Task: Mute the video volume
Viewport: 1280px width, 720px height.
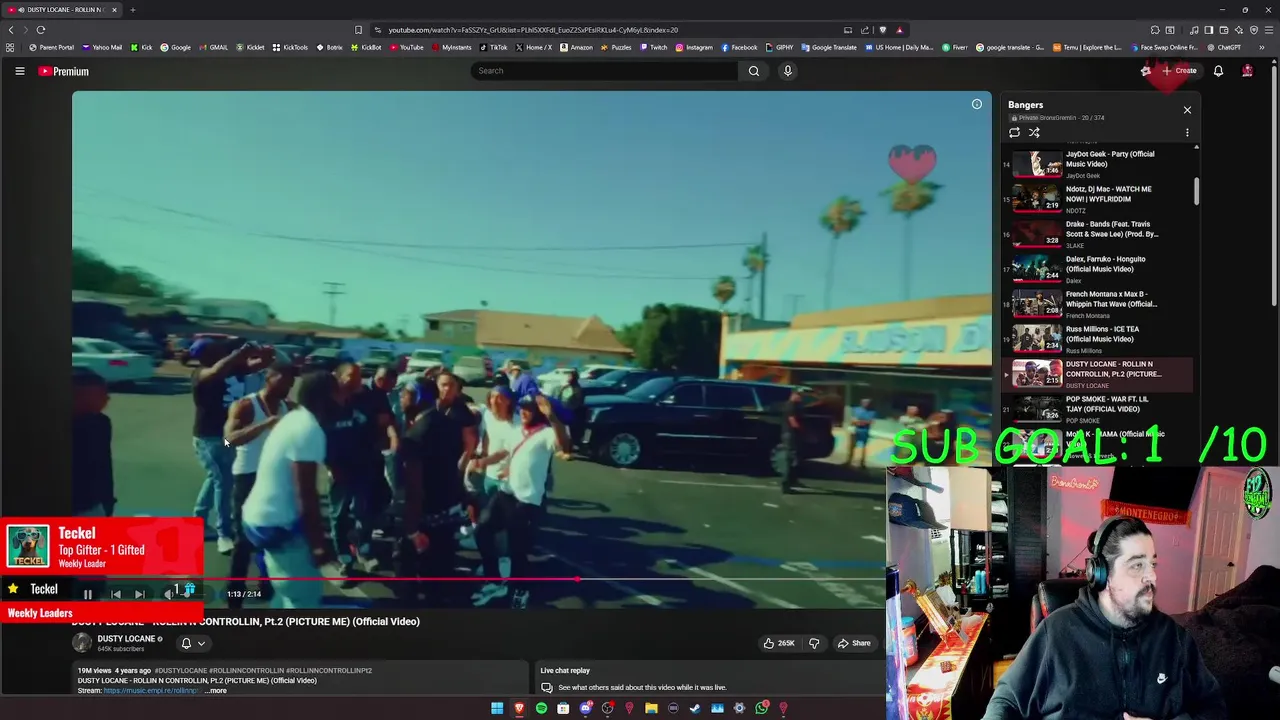Action: click(168, 594)
